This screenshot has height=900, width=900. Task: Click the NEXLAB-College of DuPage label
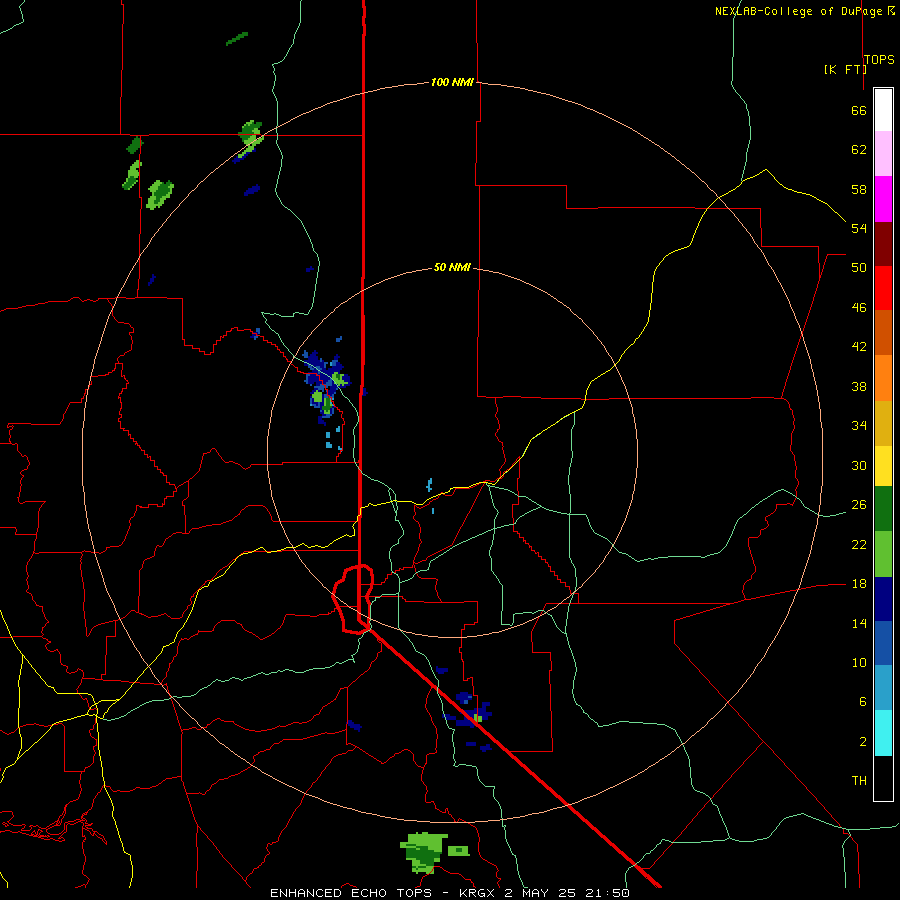tap(798, 11)
